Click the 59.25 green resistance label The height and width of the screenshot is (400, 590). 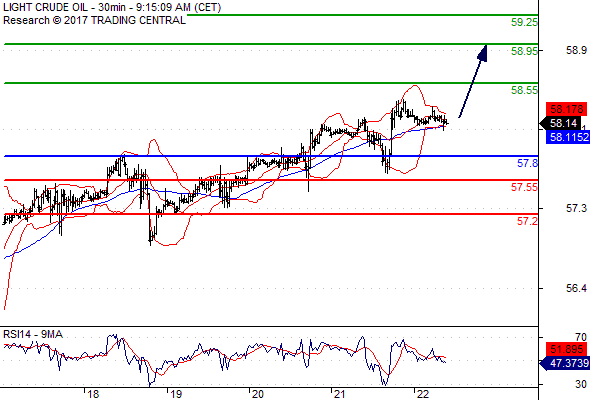524,22
